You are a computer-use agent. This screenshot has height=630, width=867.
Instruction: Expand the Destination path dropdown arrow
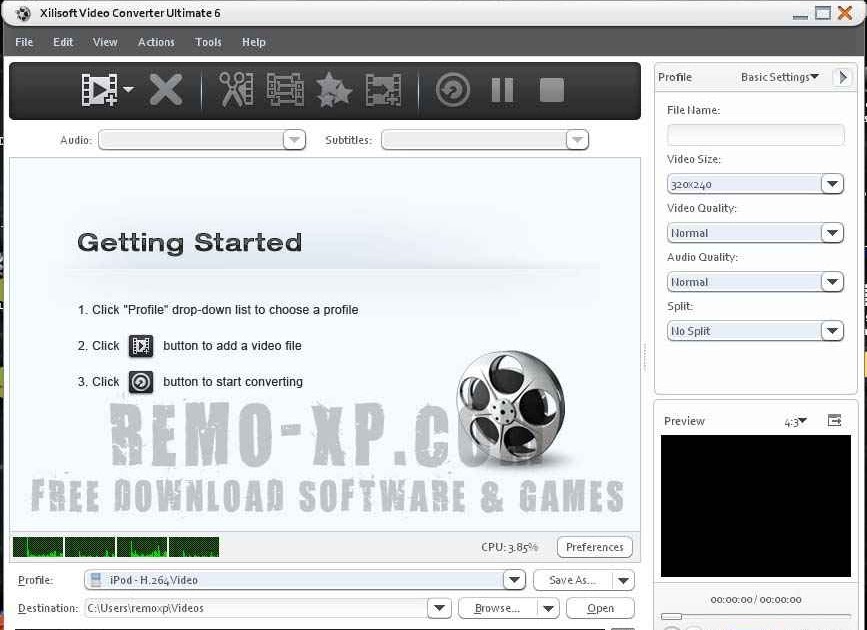440,608
